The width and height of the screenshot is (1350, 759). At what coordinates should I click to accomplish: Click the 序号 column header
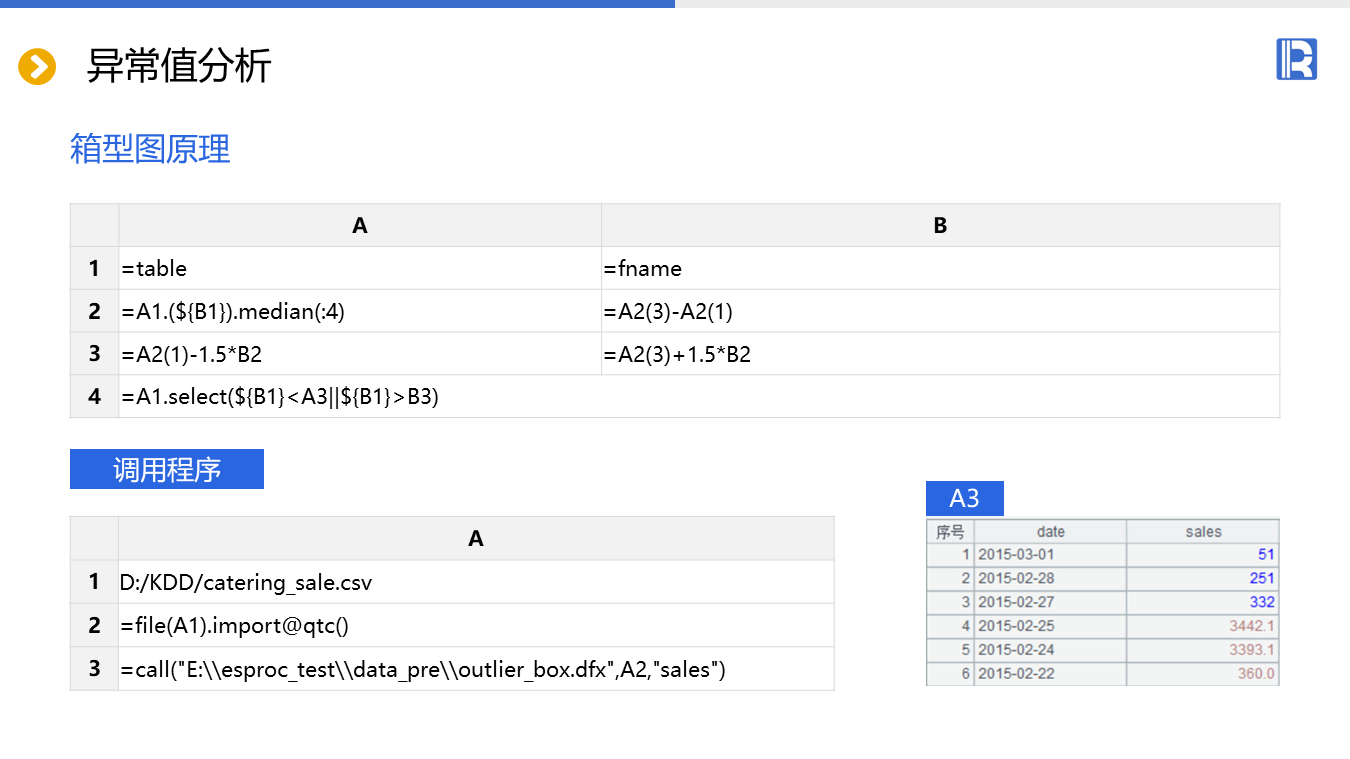click(950, 532)
